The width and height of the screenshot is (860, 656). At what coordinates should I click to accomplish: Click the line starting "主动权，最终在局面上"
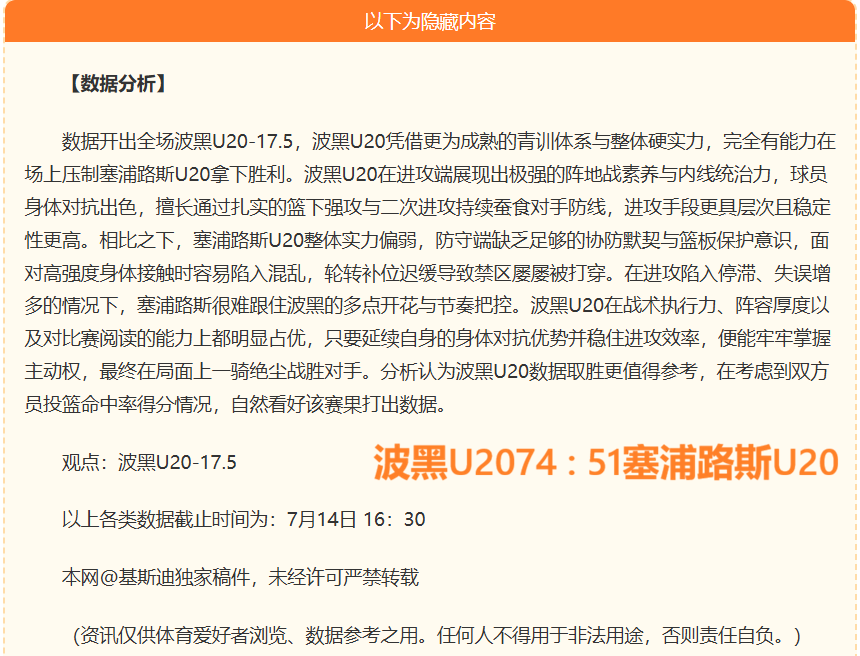click(x=426, y=371)
